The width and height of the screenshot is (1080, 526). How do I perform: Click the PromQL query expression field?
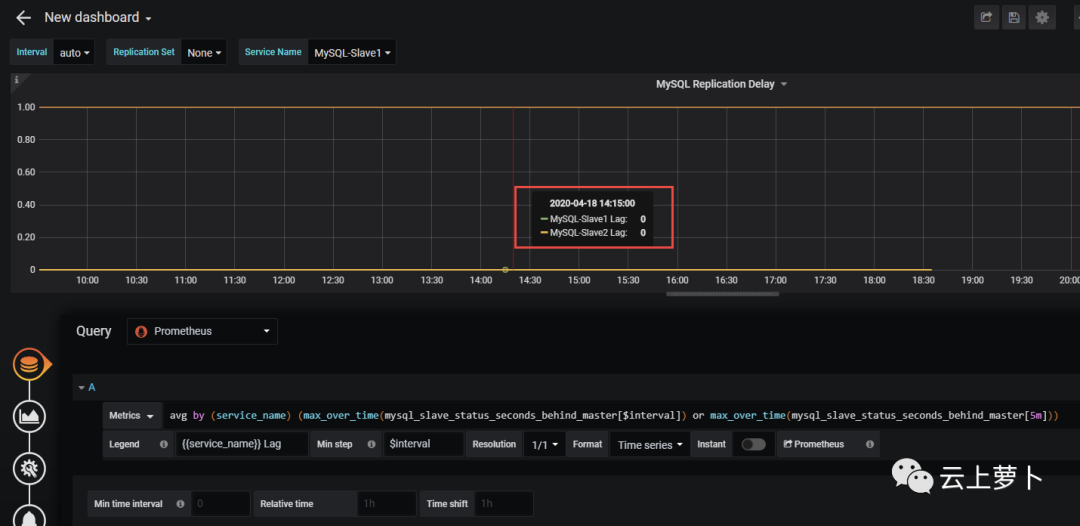[613, 416]
